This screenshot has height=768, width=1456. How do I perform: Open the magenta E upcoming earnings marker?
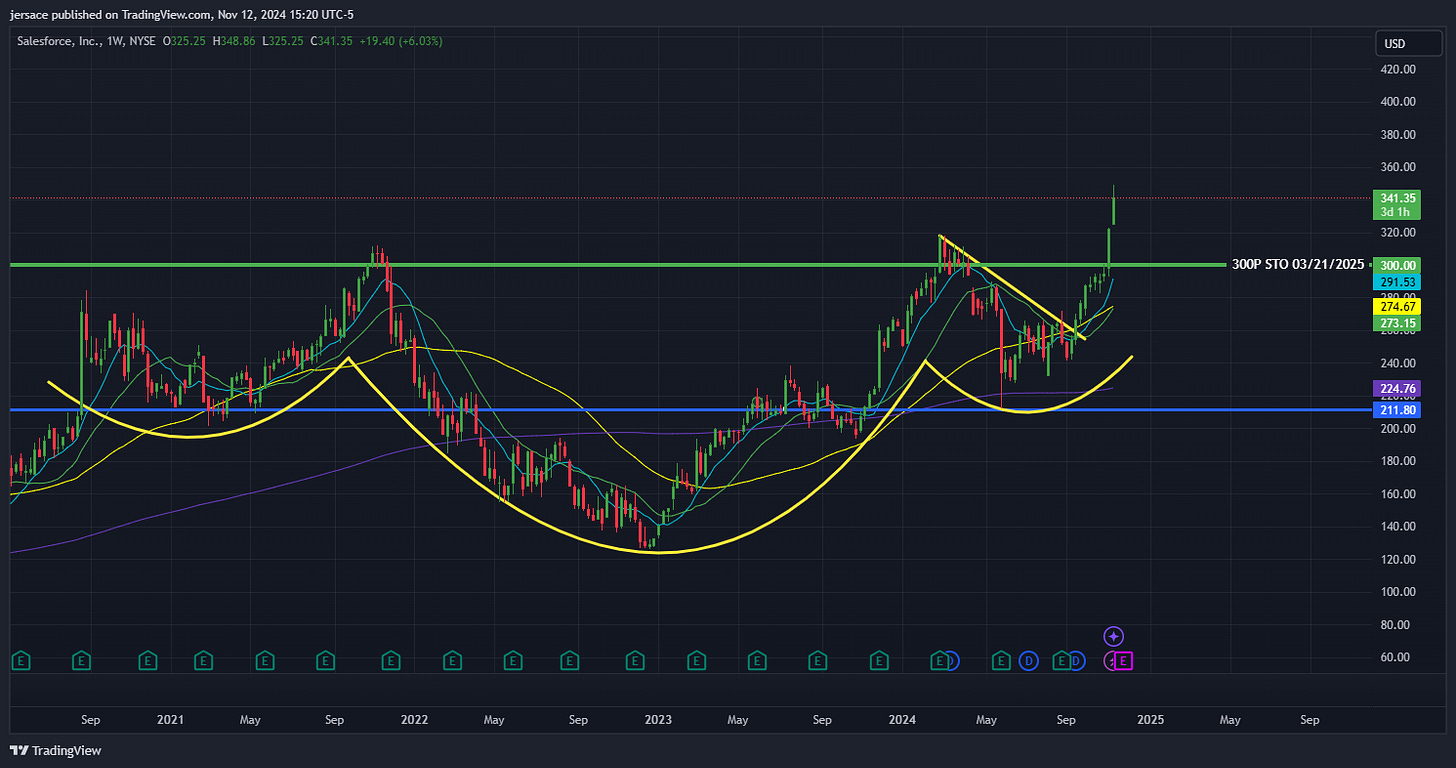point(1124,660)
